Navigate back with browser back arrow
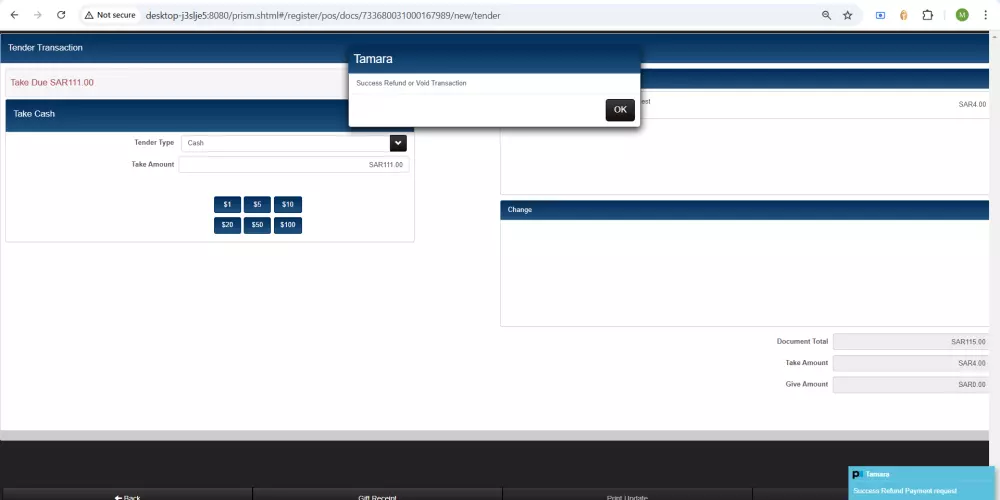The width and height of the screenshot is (1000, 500). click(14, 15)
